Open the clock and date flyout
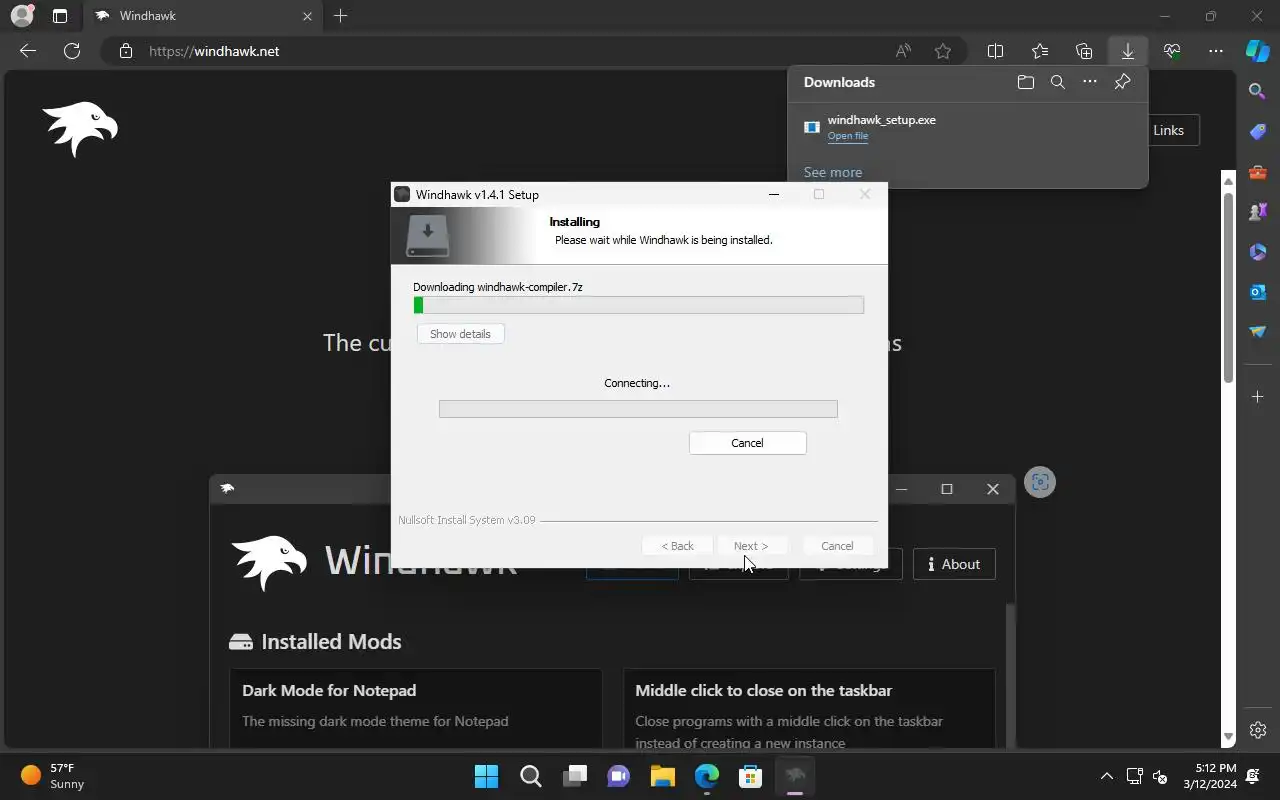The image size is (1280, 800). [1210, 776]
